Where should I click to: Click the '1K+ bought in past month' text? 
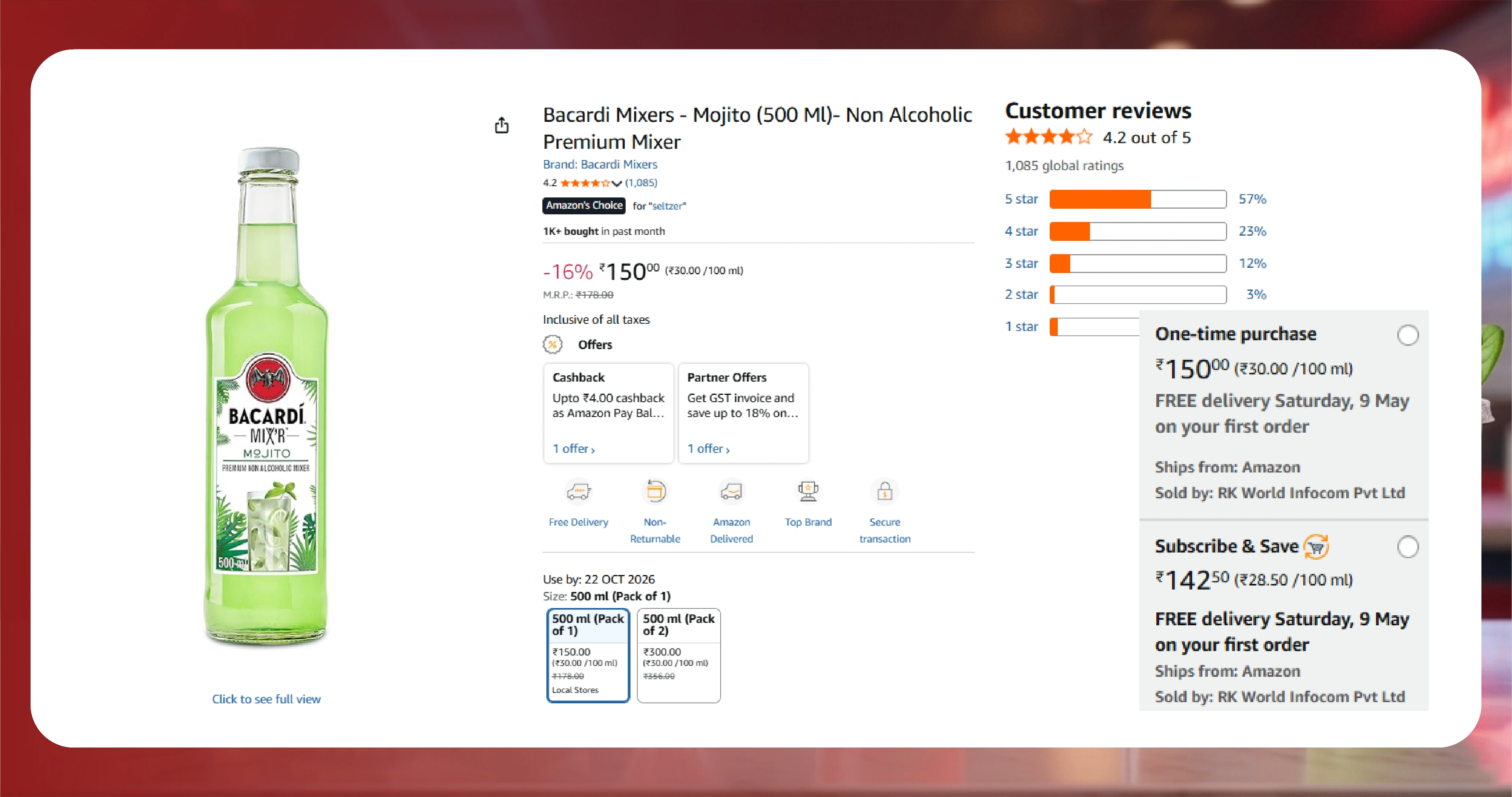(604, 231)
